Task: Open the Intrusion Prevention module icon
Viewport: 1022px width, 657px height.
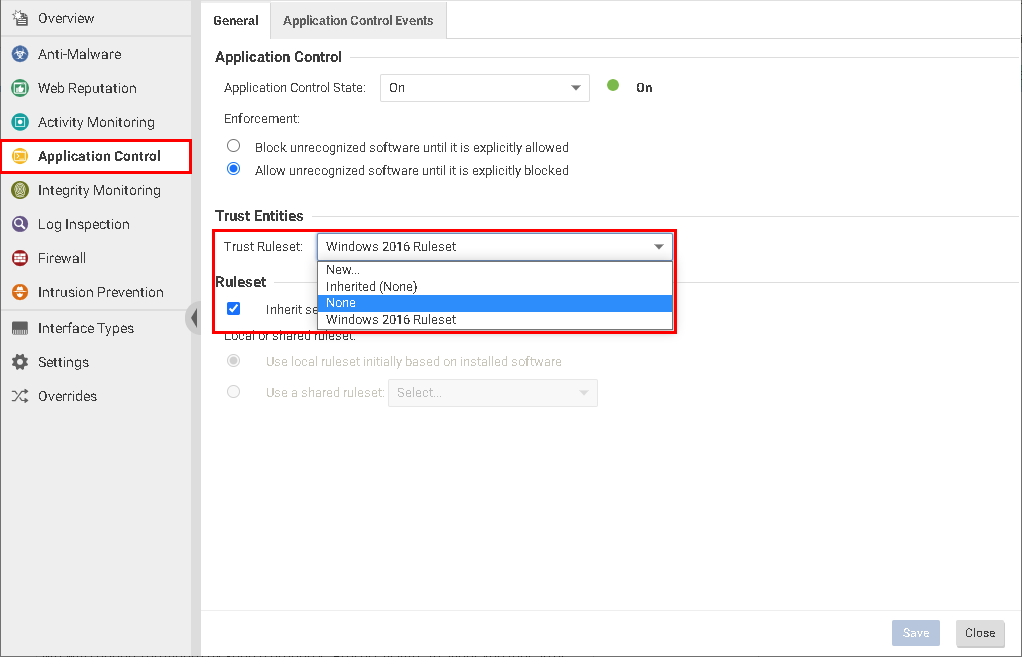Action: (x=20, y=292)
